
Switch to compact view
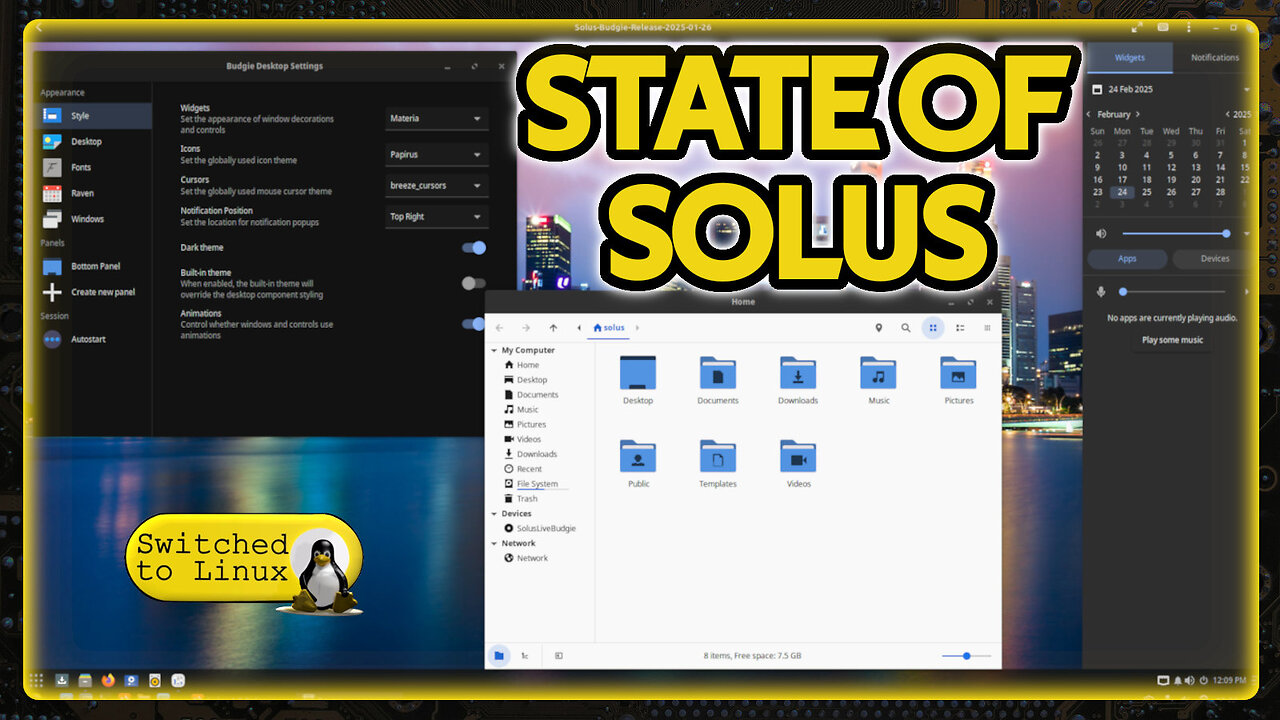pos(987,328)
